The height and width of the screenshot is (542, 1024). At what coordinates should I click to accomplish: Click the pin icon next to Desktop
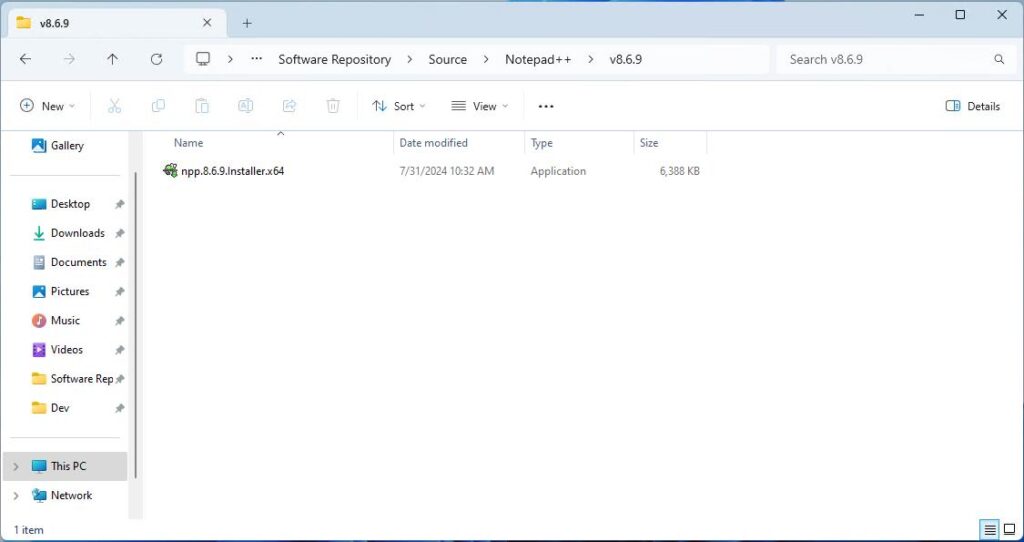pos(120,204)
